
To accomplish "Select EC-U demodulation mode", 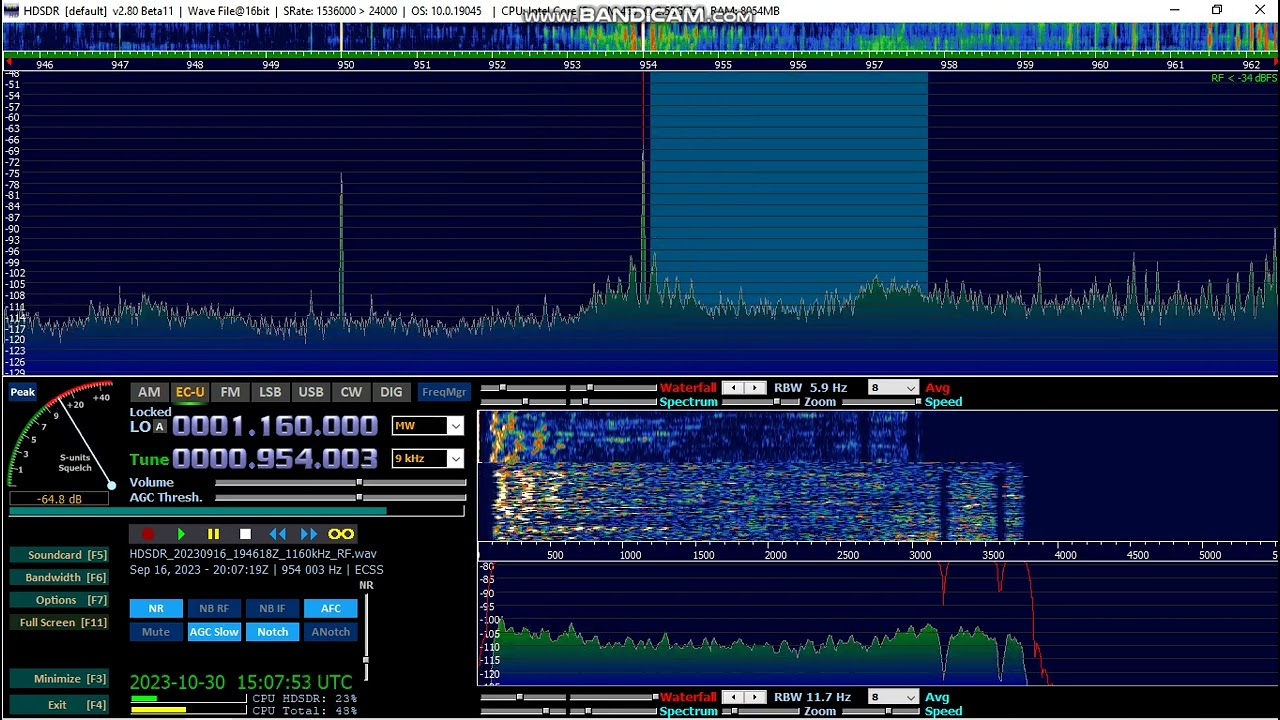I will click(190, 392).
